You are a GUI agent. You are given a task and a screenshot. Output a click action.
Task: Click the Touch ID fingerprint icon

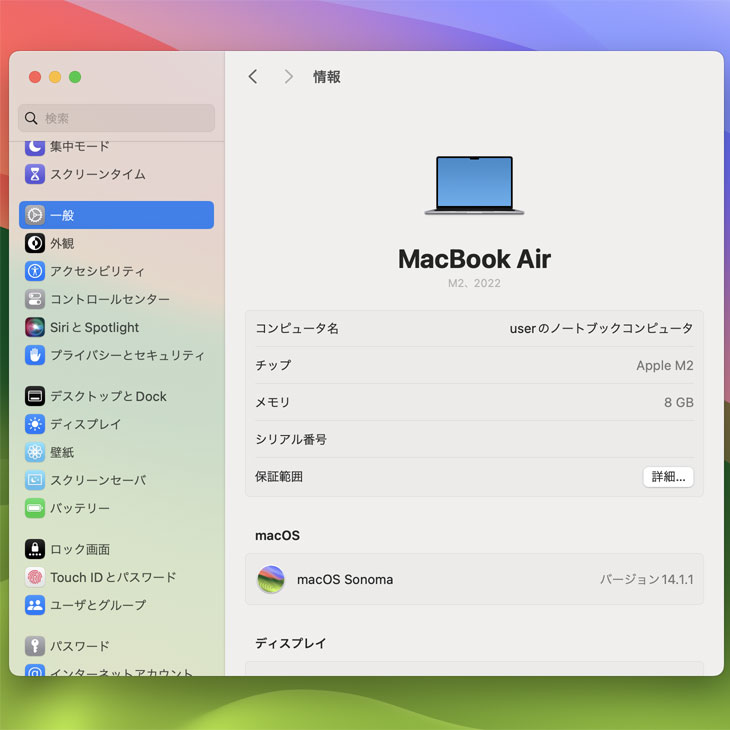click(x=35, y=577)
